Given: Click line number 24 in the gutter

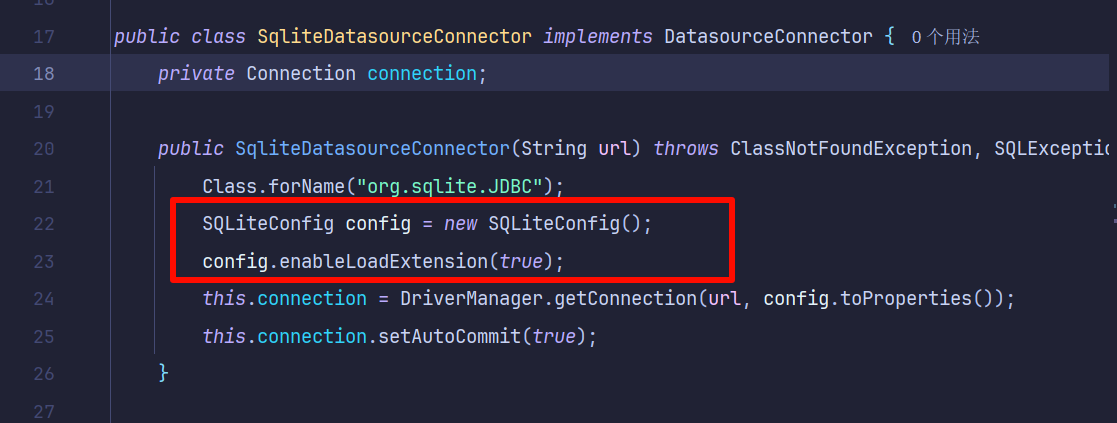Looking at the screenshot, I should (44, 298).
